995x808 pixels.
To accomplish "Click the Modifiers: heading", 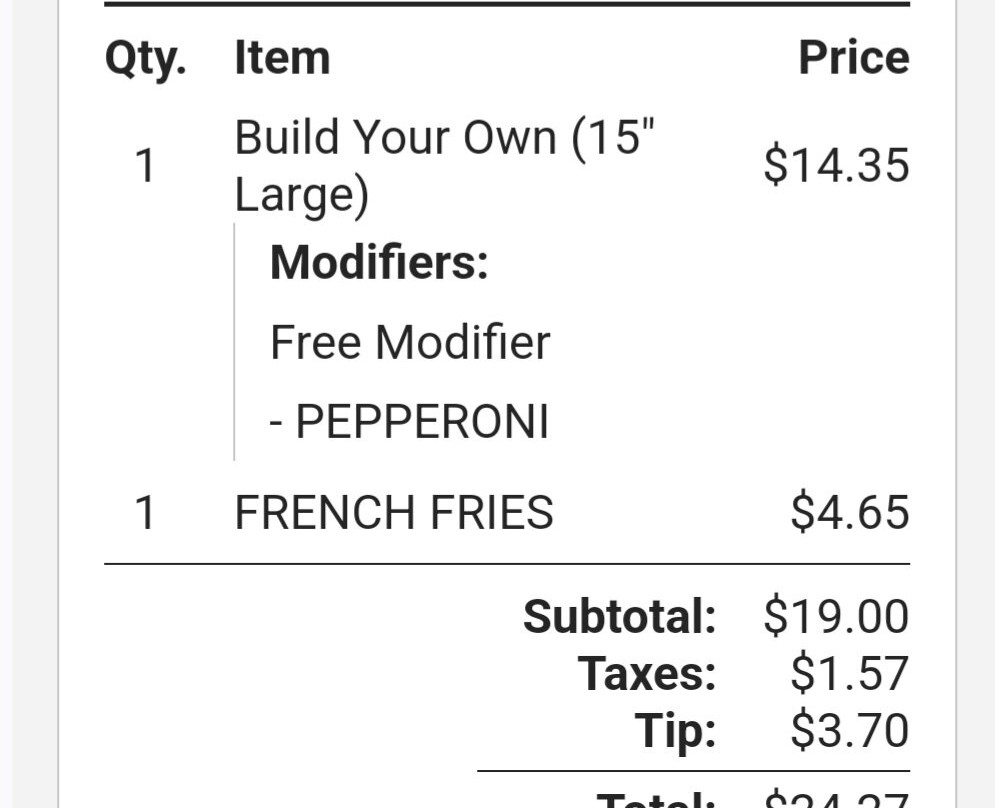I will [x=379, y=263].
